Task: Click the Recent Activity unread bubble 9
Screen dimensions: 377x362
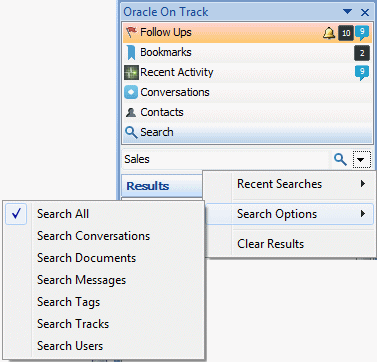Action: click(362, 73)
